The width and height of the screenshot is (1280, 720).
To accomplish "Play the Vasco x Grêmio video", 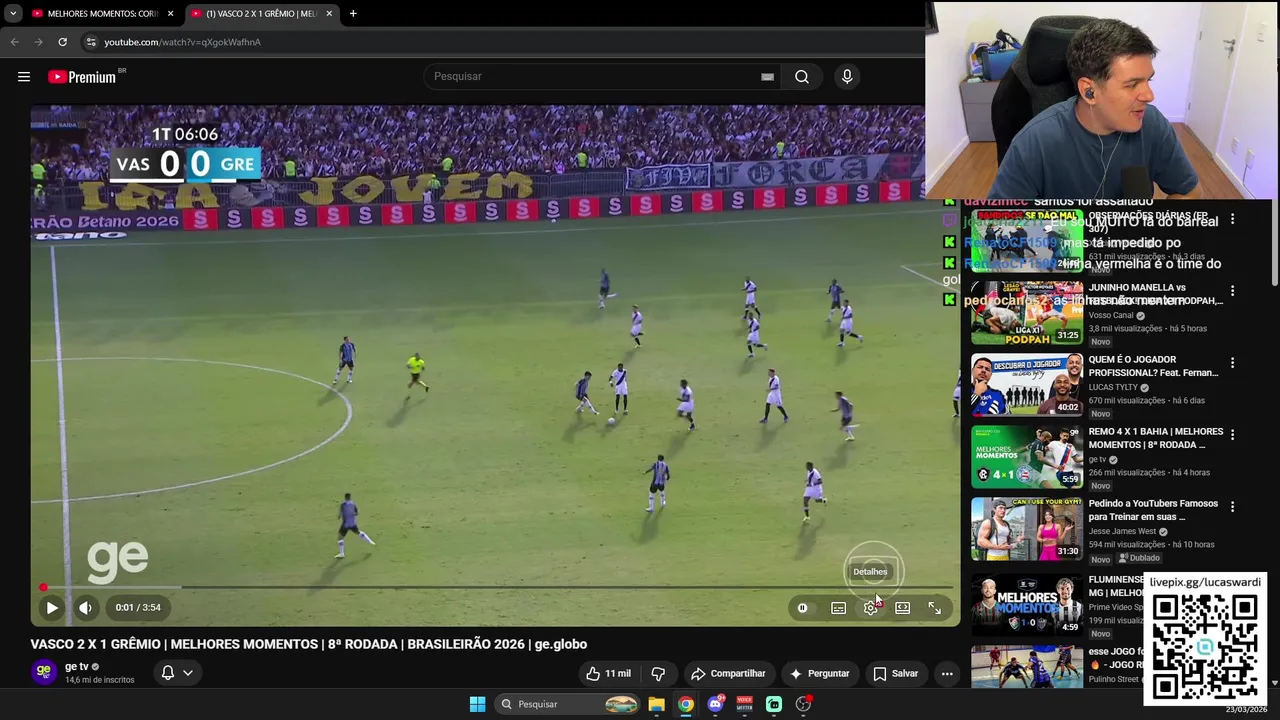I will pyautogui.click(x=52, y=607).
